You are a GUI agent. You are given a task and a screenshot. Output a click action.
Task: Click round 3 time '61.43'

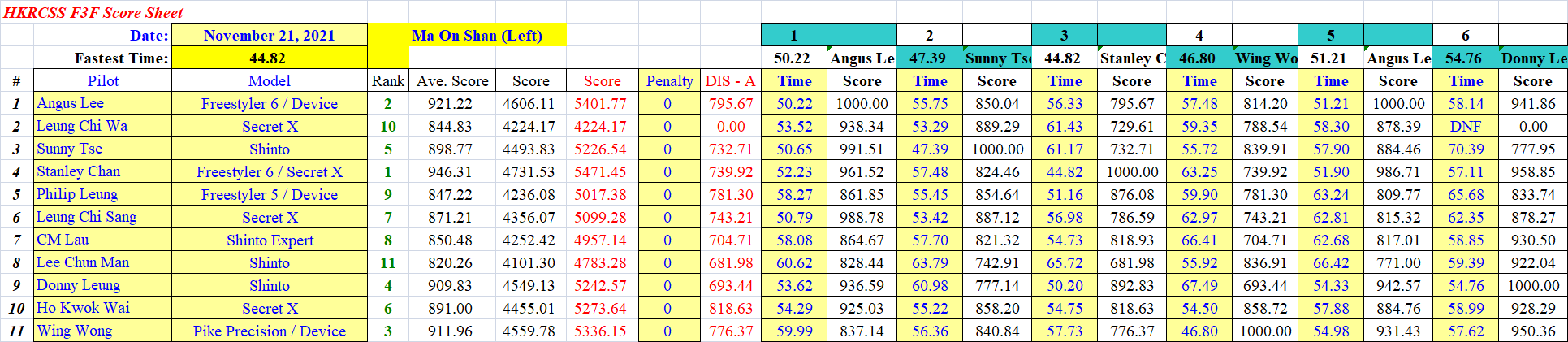1065,126
